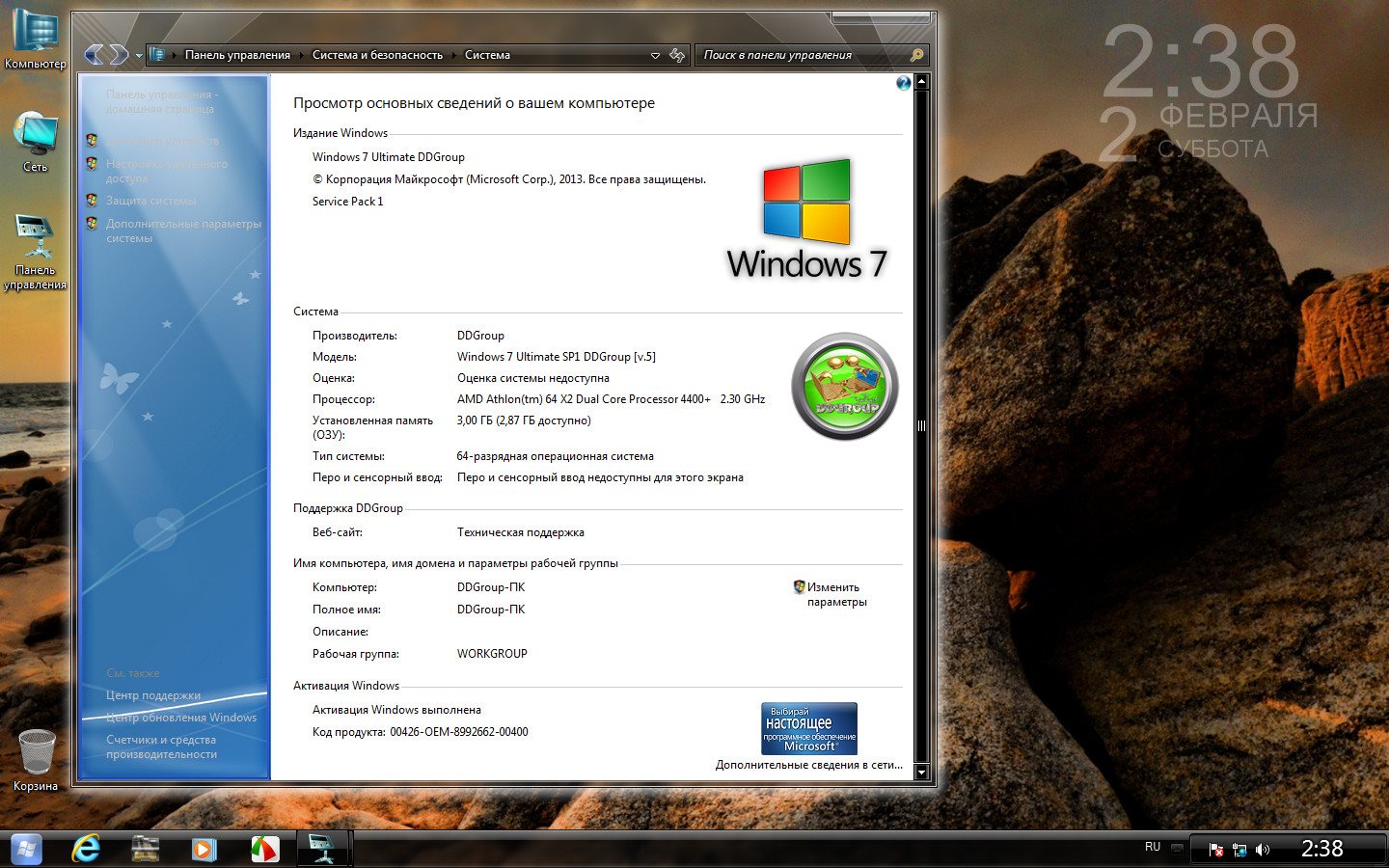Click shield icon beside «Дополнительные параметры системы»
Image resolution: width=1389 pixels, height=868 pixels.
click(92, 224)
